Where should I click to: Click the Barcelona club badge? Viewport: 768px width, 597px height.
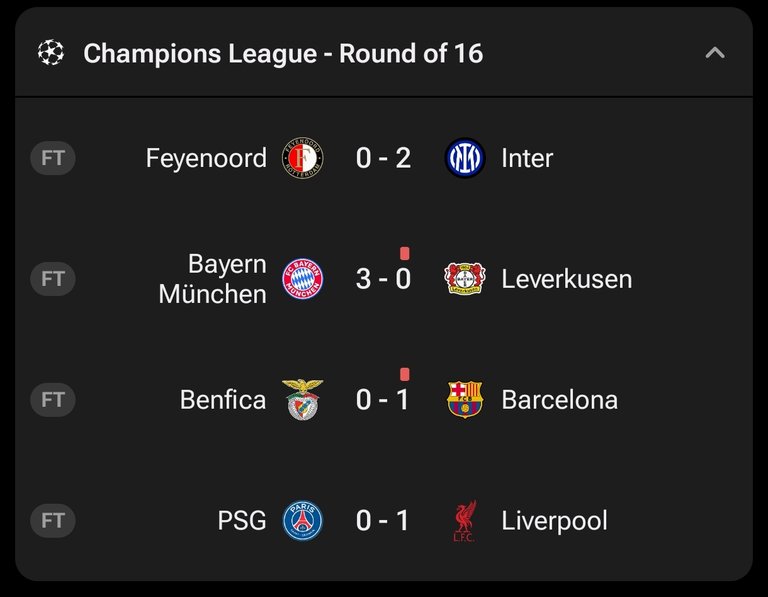coord(465,400)
